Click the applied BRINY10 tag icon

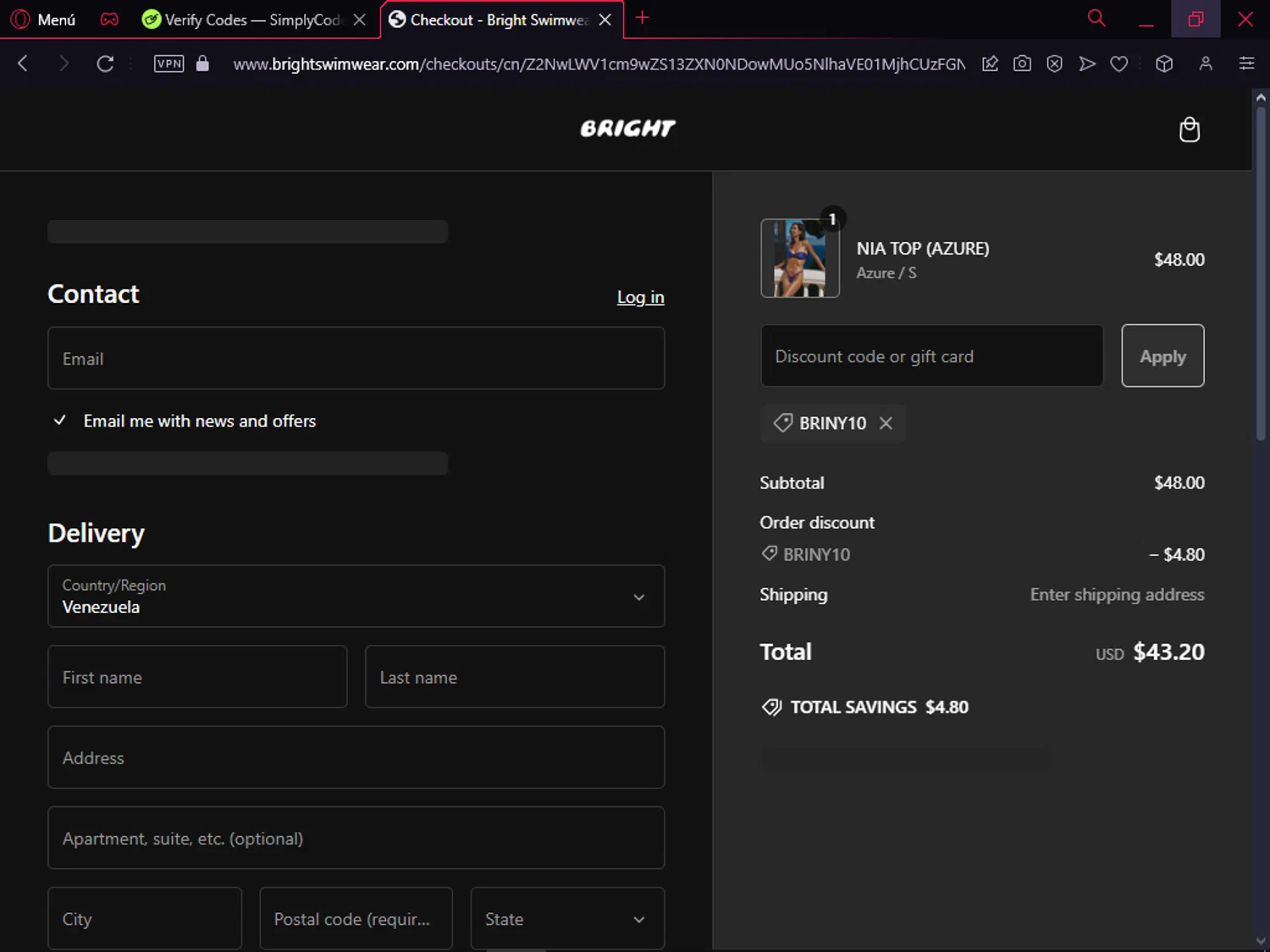pos(783,422)
